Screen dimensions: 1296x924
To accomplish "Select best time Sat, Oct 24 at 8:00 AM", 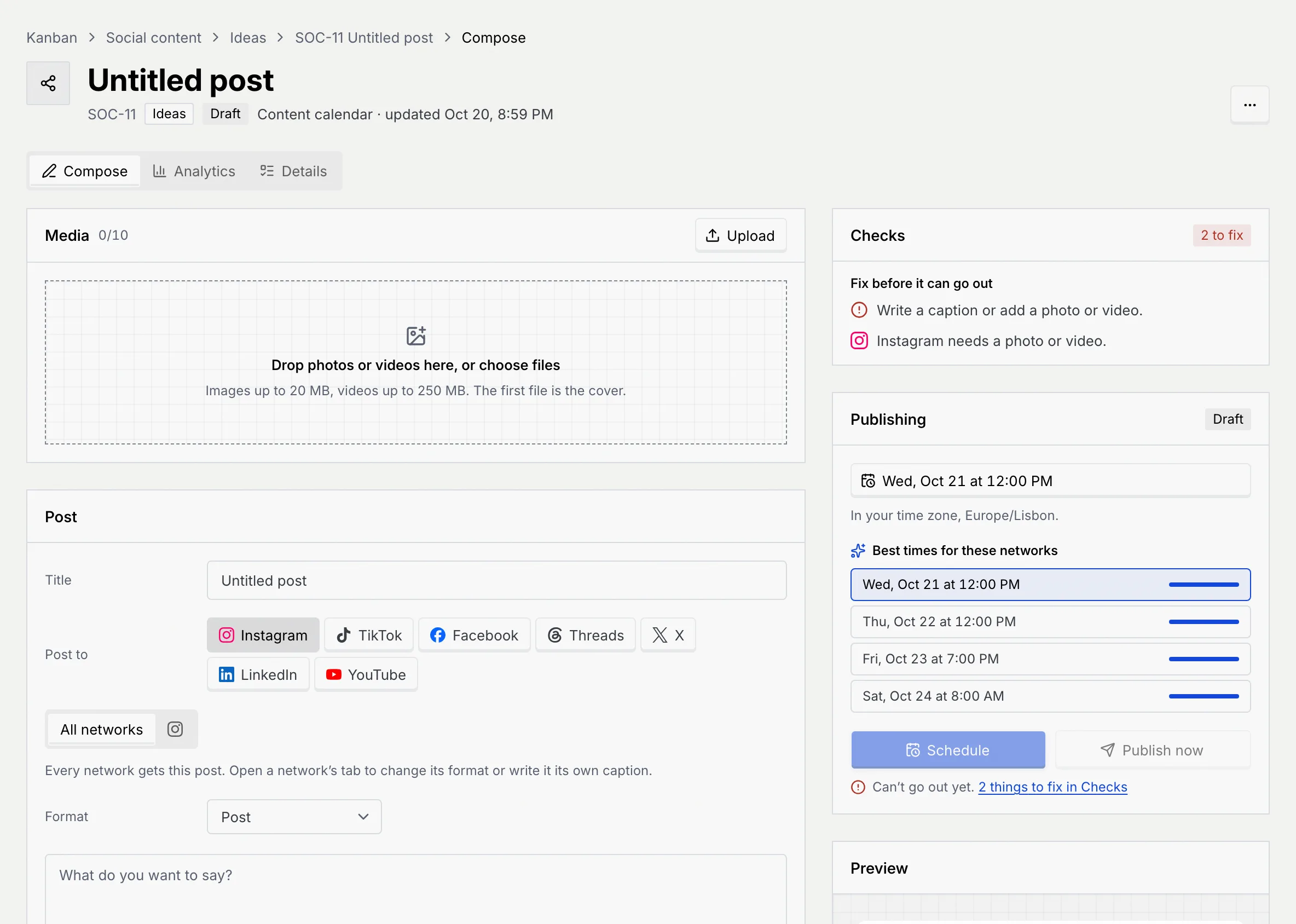I will [1050, 696].
